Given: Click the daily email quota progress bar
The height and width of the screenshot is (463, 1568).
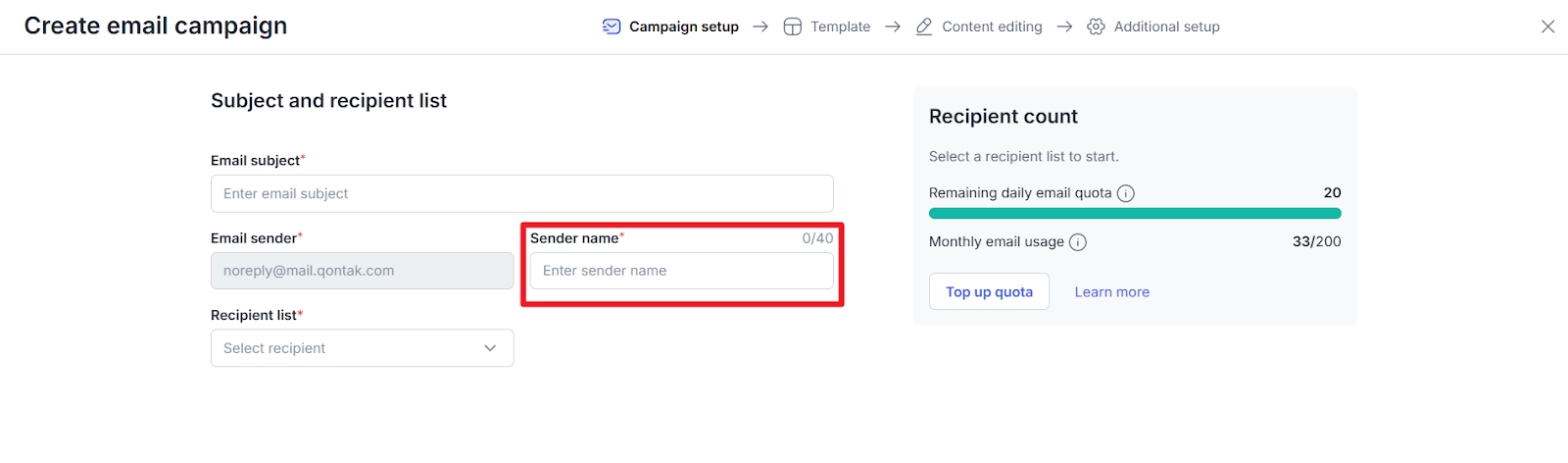Looking at the screenshot, I should (1135, 213).
